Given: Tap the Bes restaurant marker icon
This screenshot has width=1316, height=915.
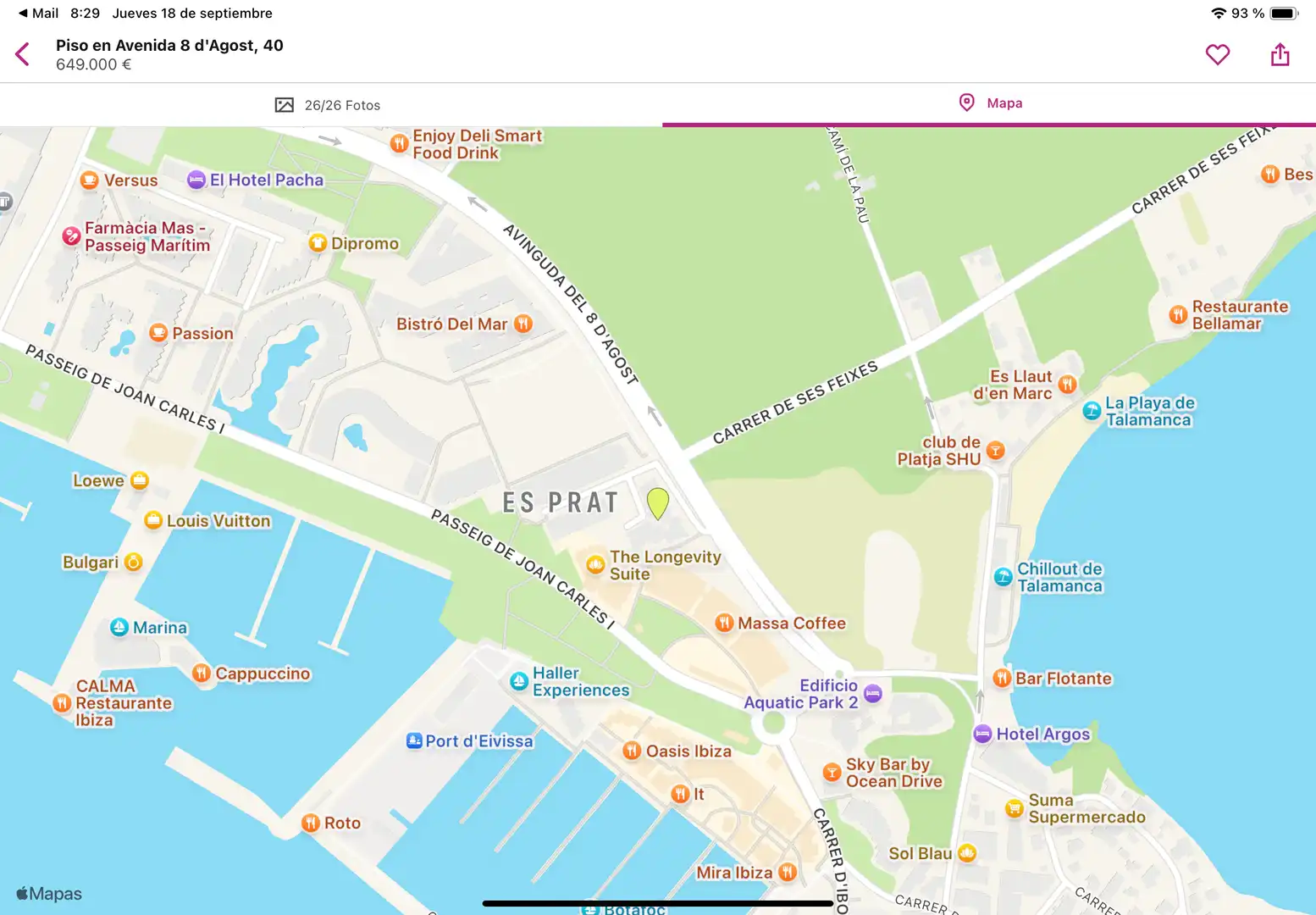Looking at the screenshot, I should (x=1270, y=175).
